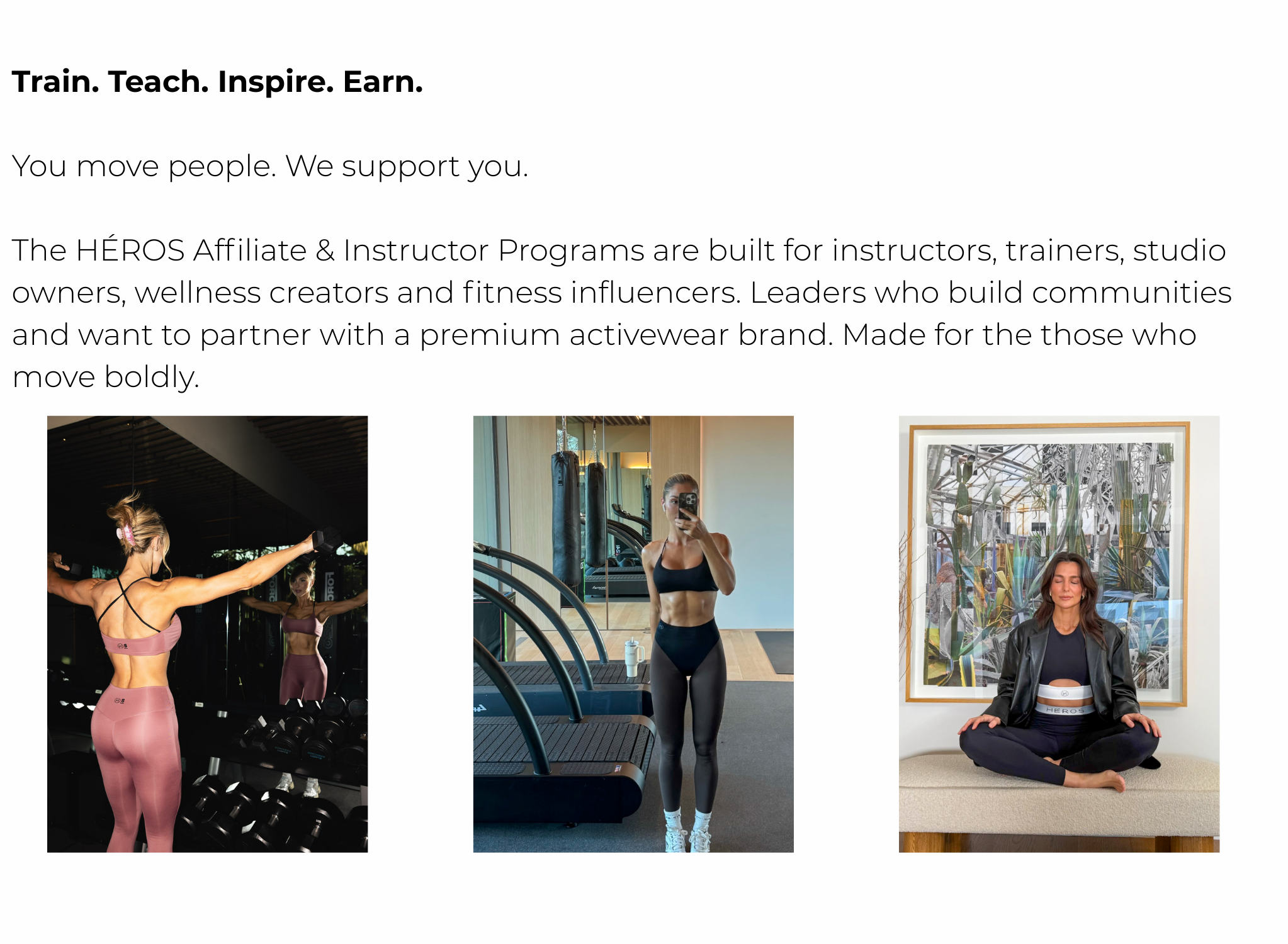Click the hanging black punching bag
Viewport: 1288px width, 944px height.
(x=565, y=516)
